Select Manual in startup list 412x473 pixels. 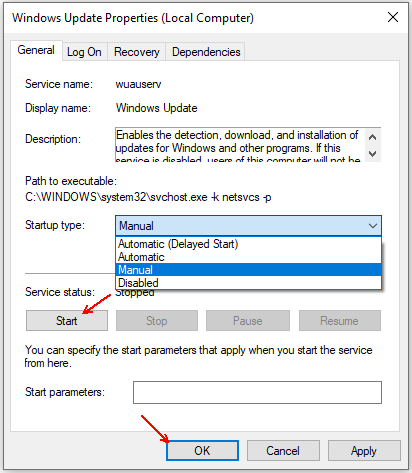click(248, 270)
